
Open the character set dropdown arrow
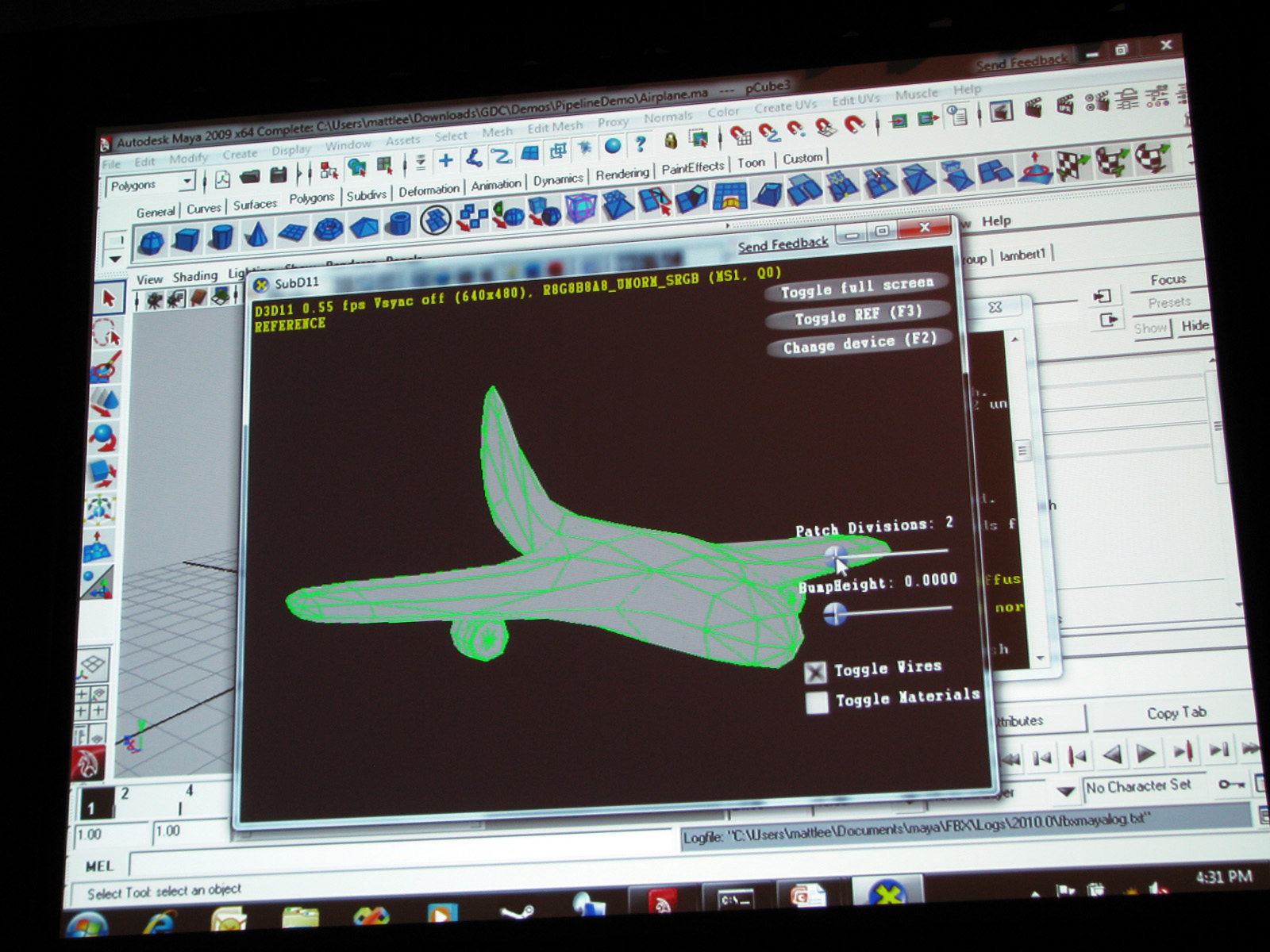(x=1066, y=791)
